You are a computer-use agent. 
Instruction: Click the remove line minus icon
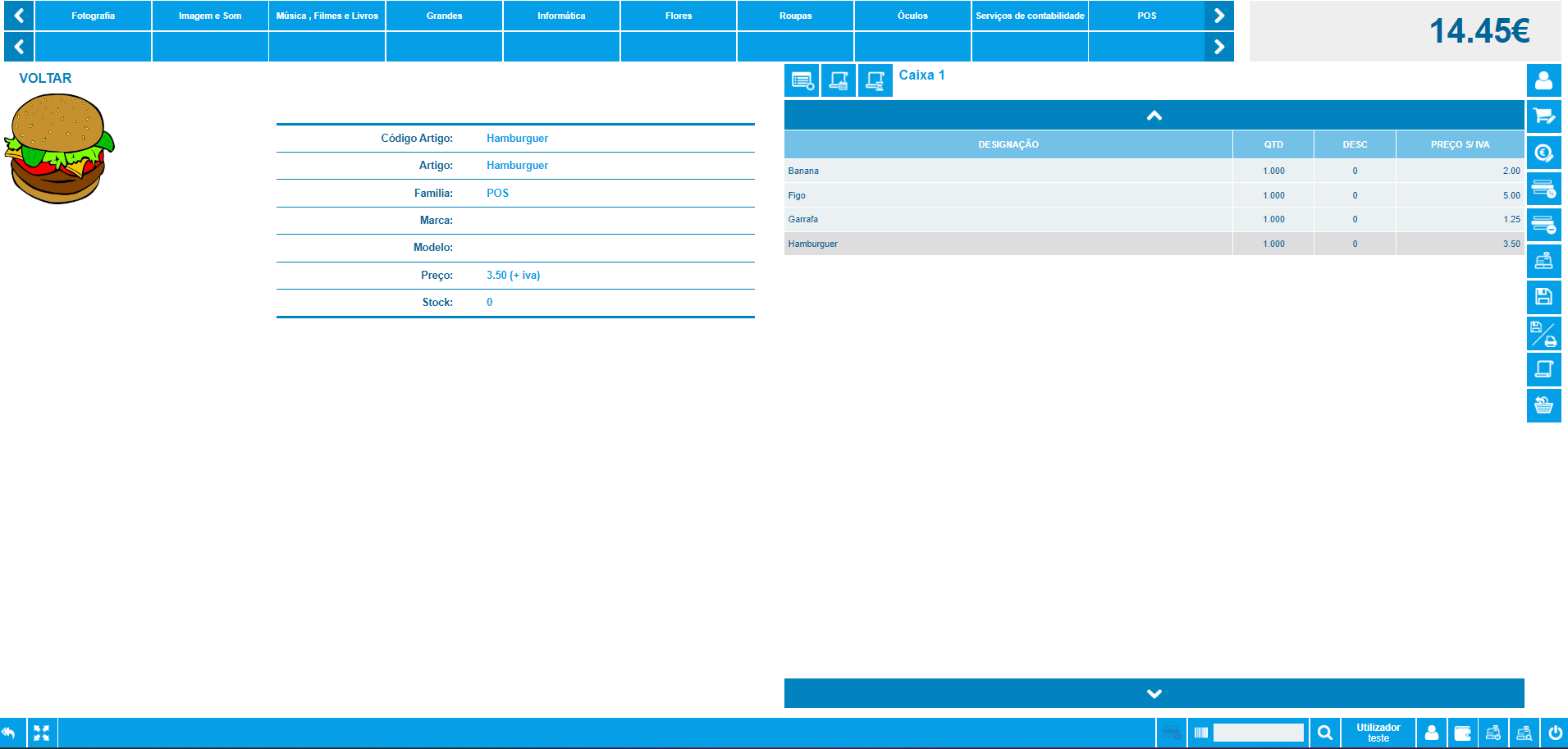pyautogui.click(x=1543, y=225)
